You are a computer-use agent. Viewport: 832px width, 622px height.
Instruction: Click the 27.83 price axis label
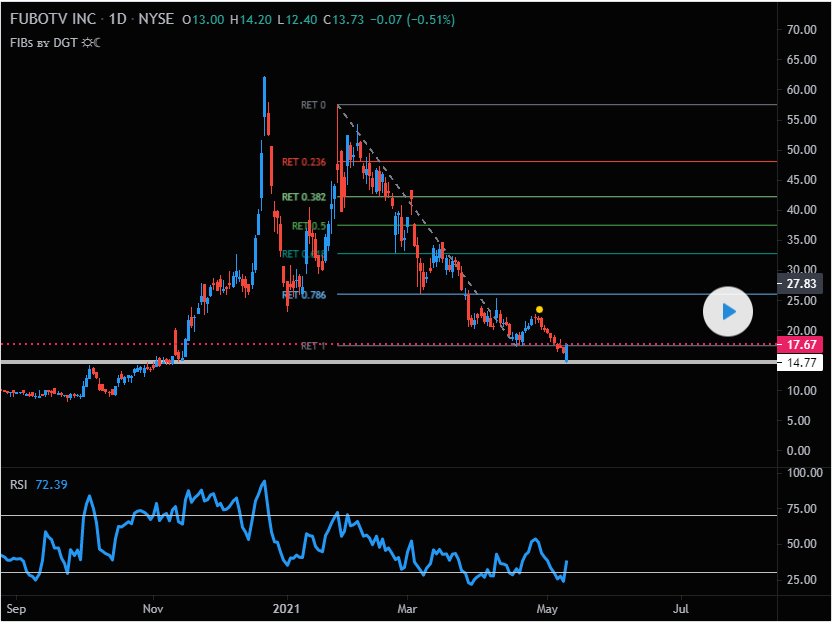pos(804,284)
